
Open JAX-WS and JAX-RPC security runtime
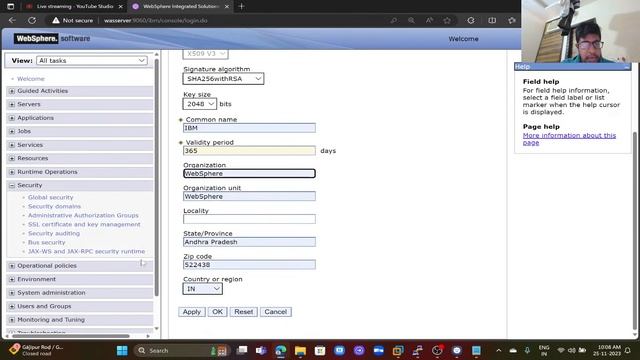[x=87, y=251]
